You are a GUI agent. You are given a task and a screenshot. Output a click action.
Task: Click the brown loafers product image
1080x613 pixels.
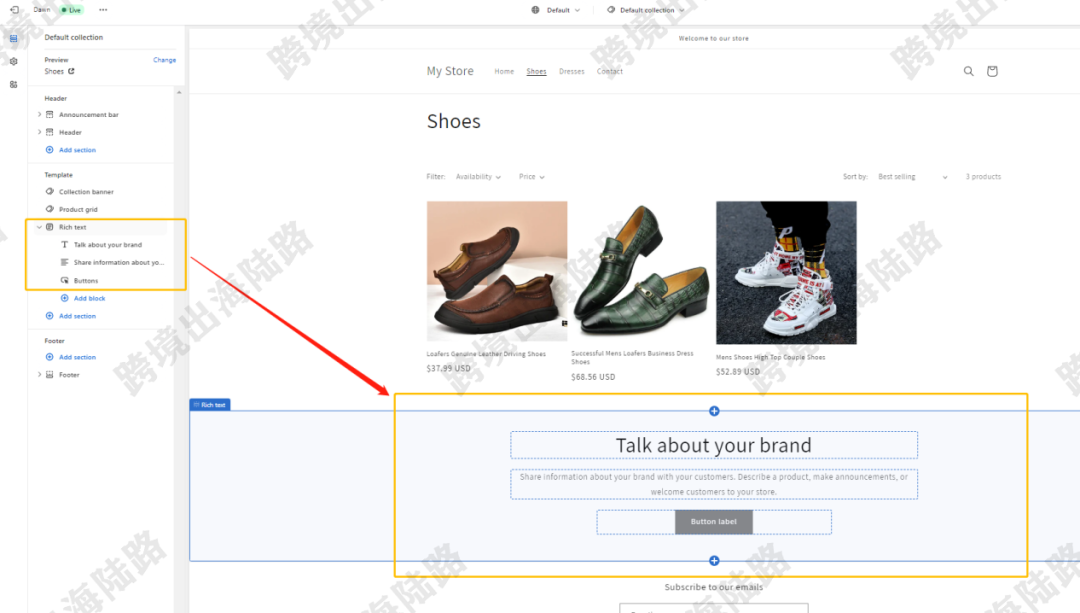pos(497,271)
